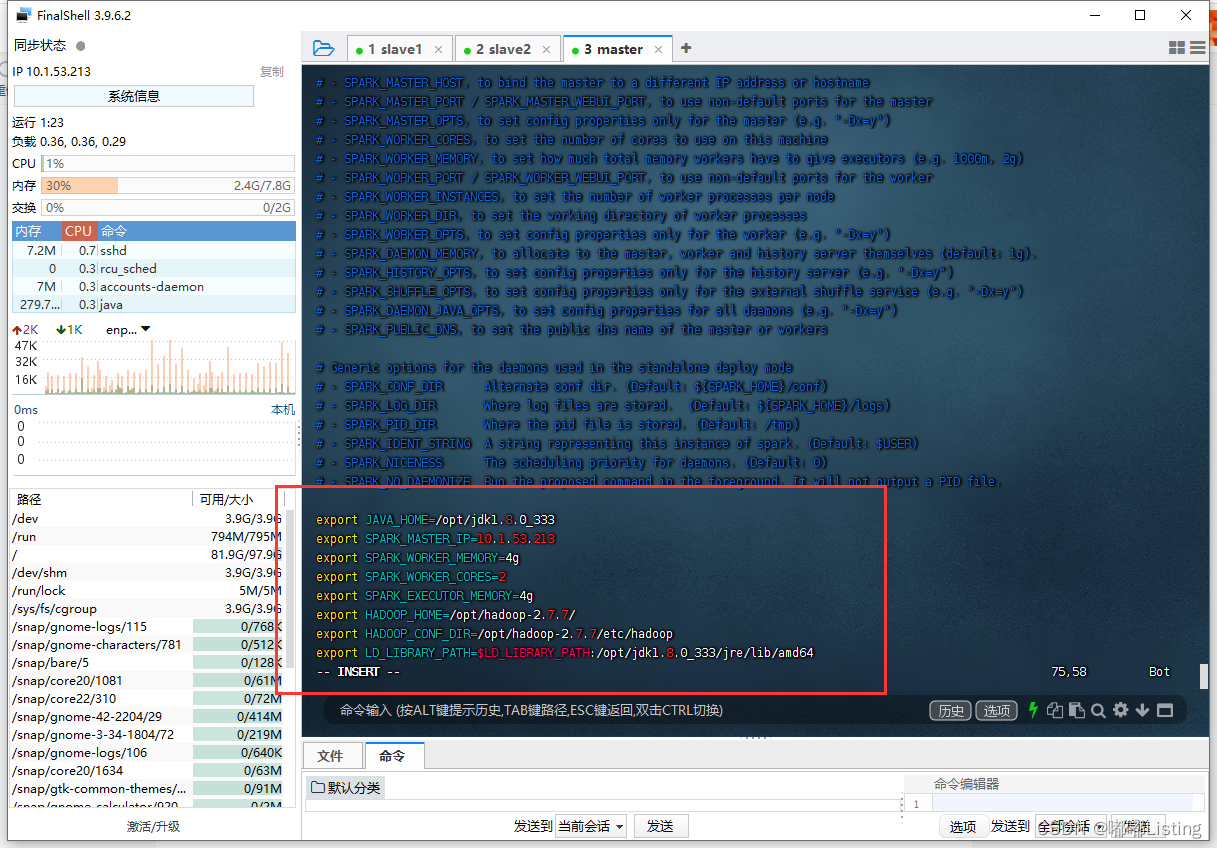
Task: Click the 同步状态 sync status indicator
Action: (x=81, y=45)
